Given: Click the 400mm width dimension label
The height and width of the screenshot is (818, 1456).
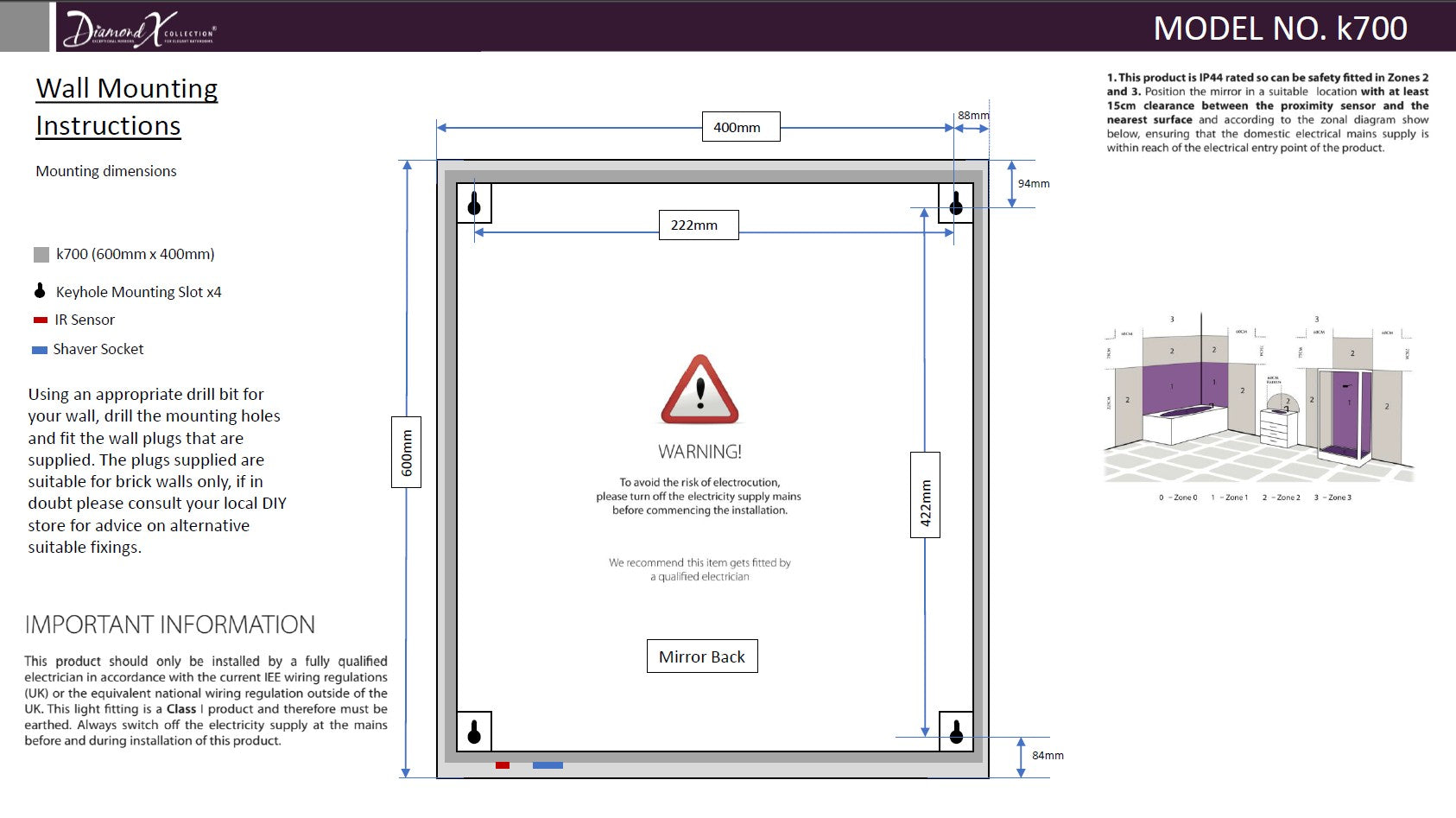Looking at the screenshot, I should pos(741,127).
